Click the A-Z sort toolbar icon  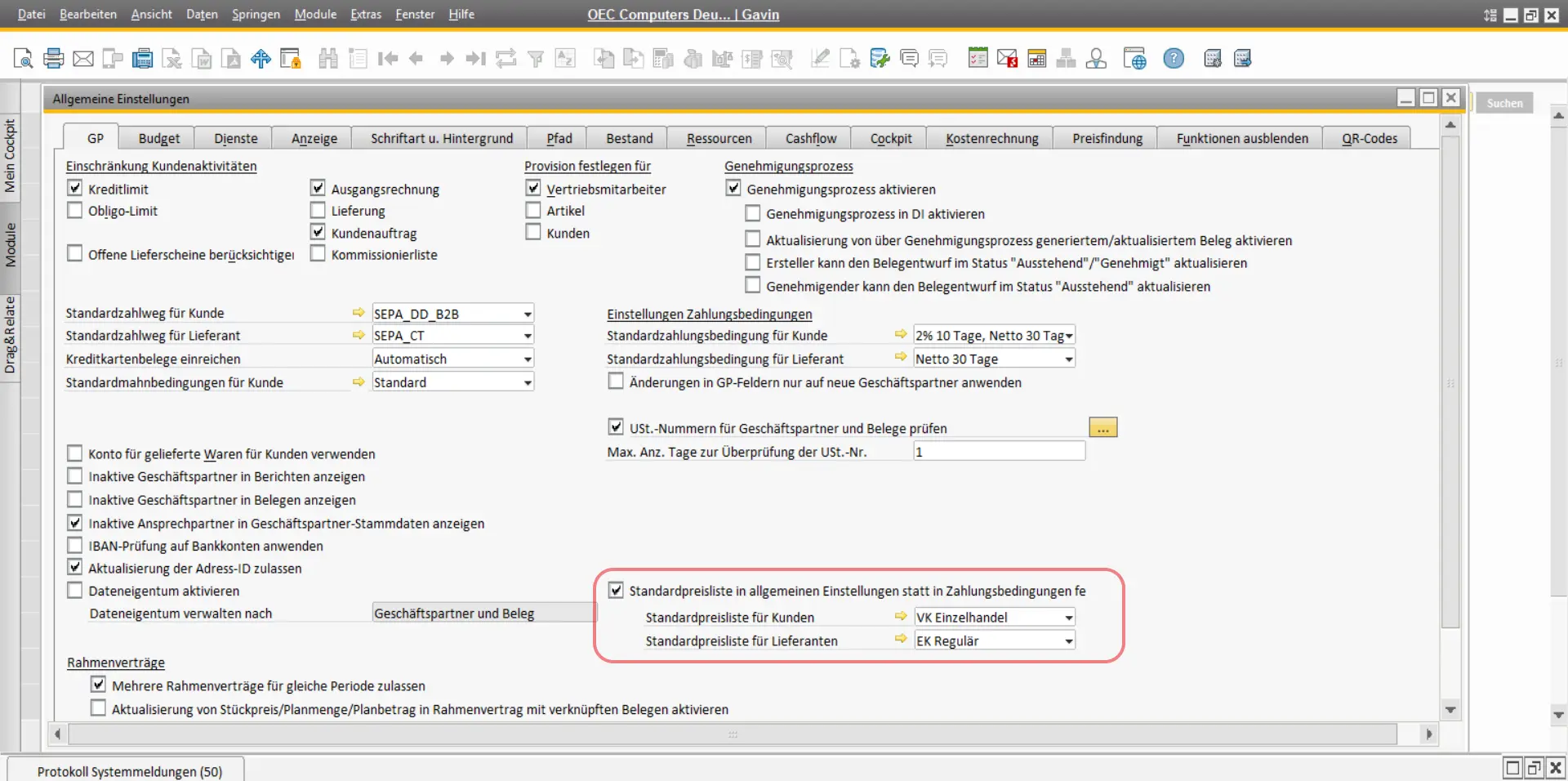565,59
